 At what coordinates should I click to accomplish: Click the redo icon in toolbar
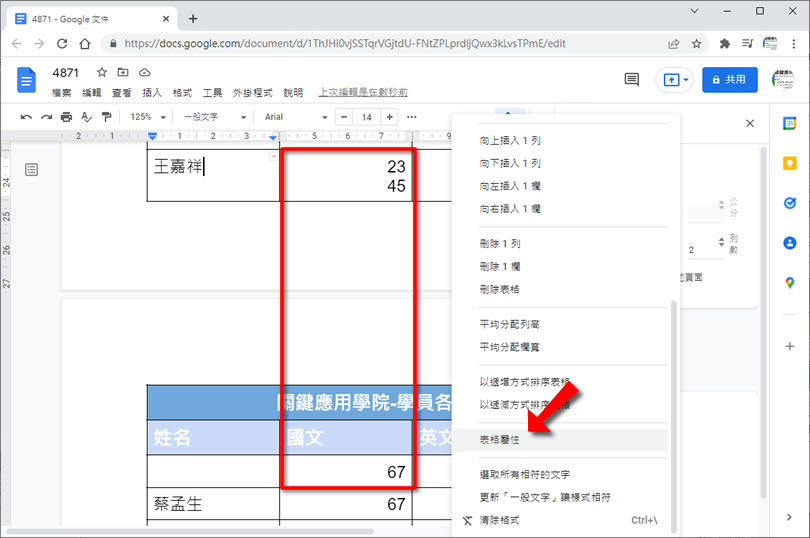point(46,117)
